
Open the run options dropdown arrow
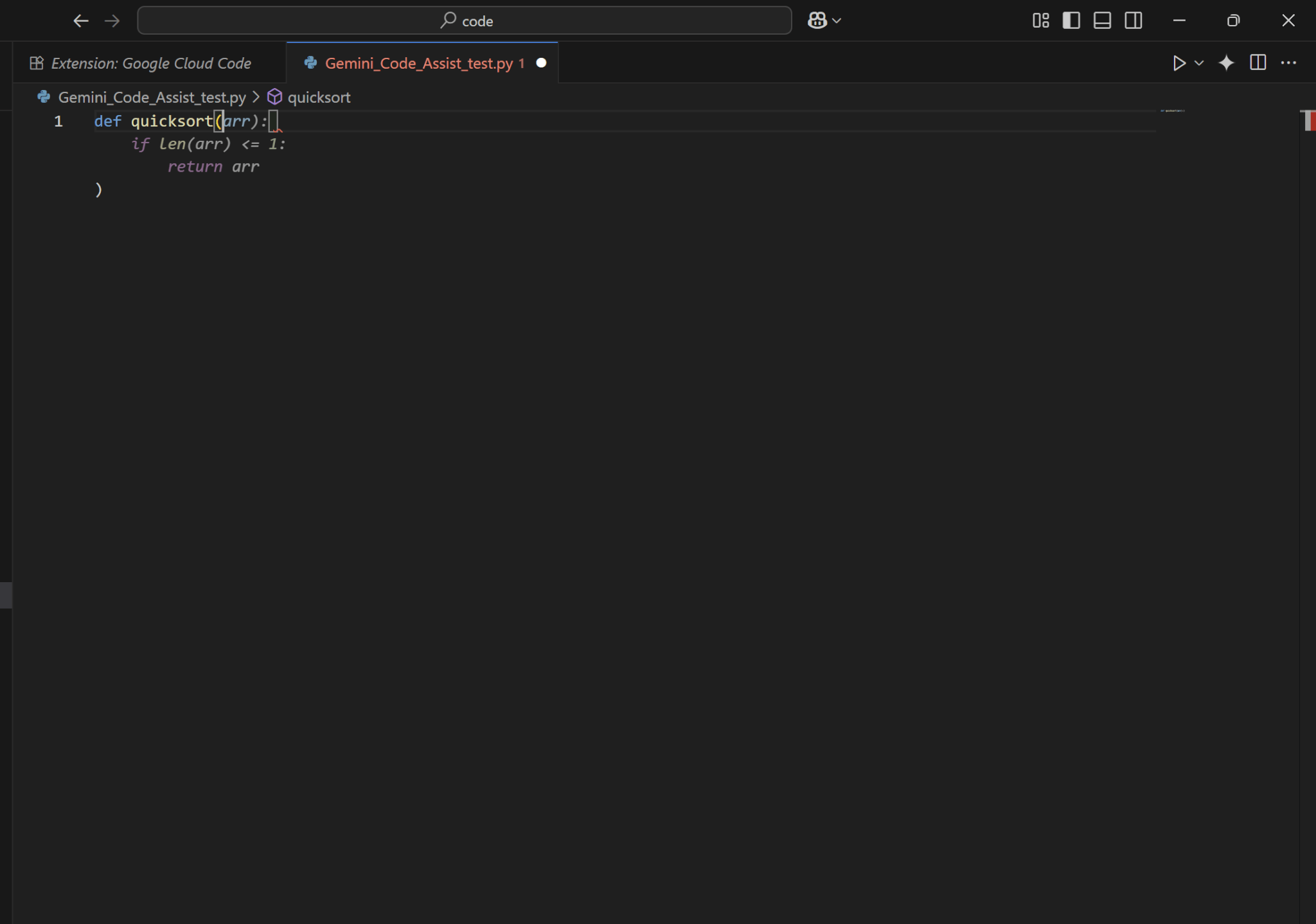(1199, 63)
